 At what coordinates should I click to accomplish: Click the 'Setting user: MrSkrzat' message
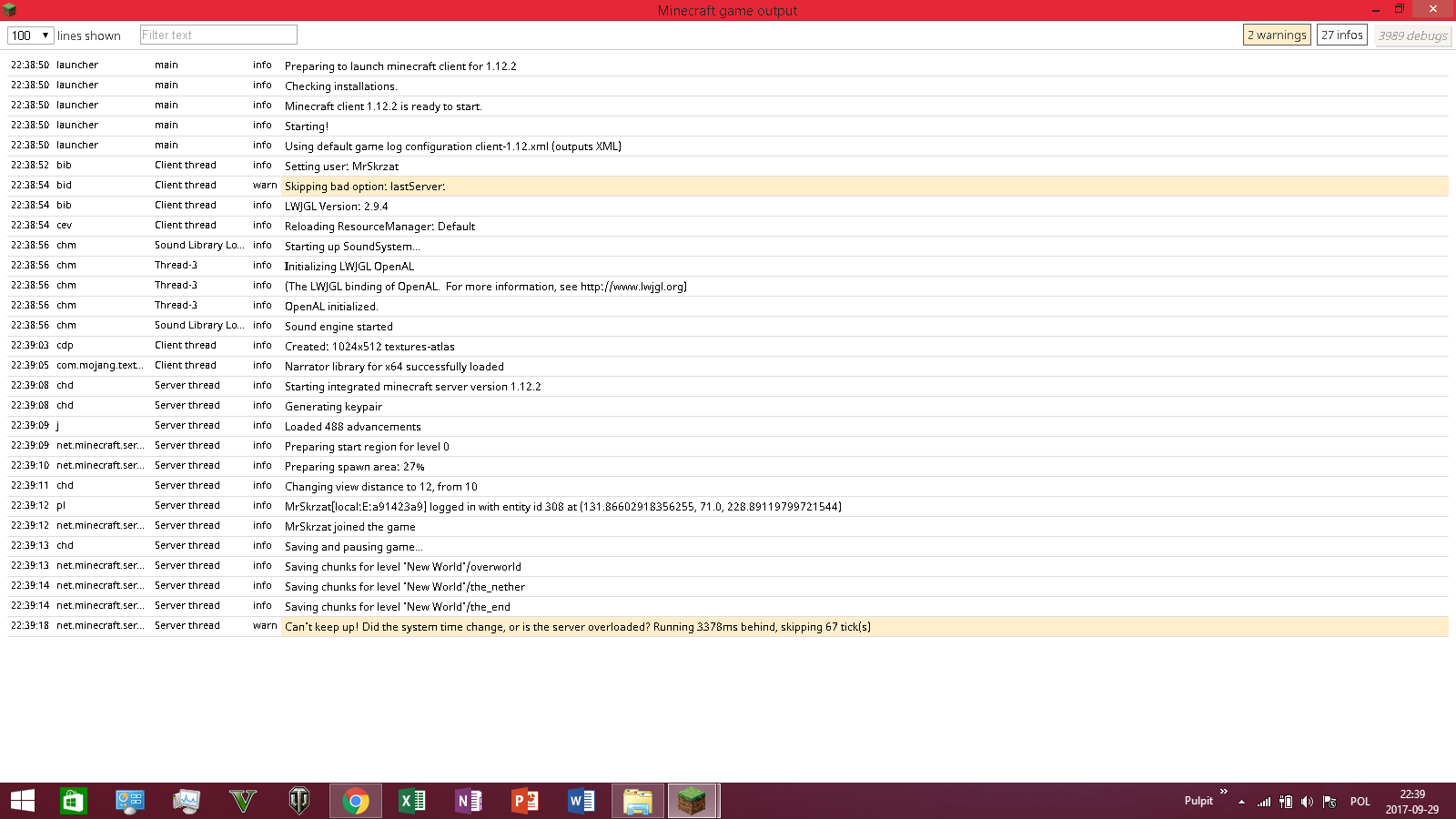(342, 167)
